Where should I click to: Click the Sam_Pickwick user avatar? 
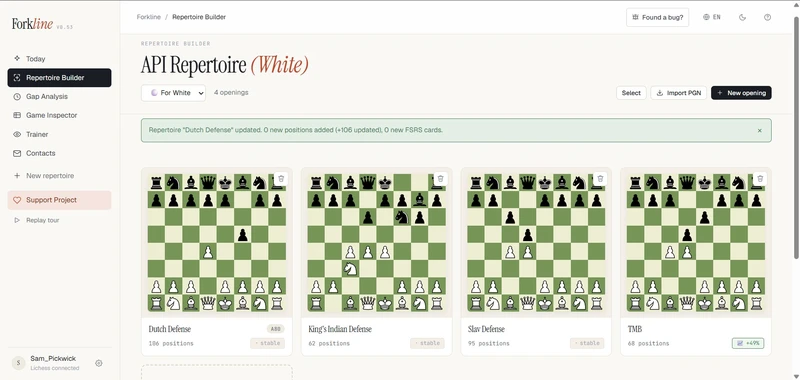pyautogui.click(x=18, y=363)
